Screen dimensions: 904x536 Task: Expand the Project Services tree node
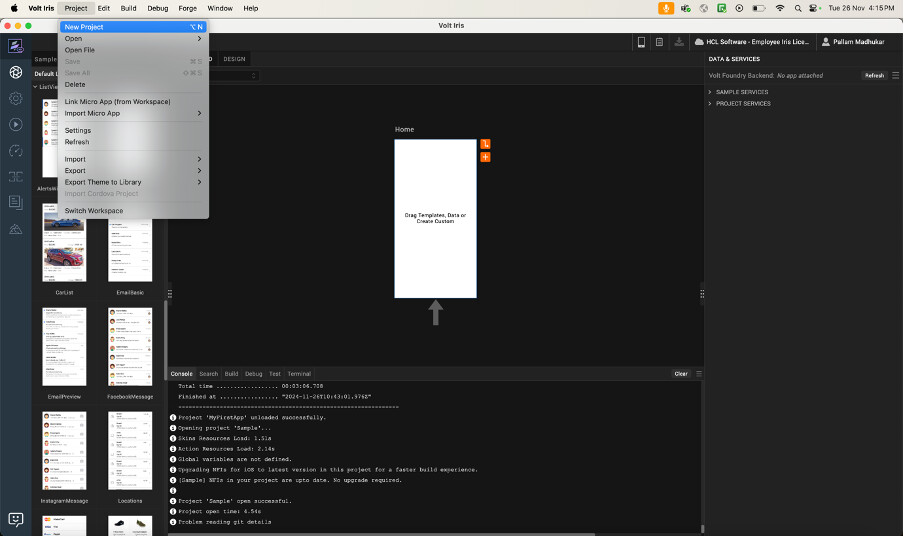[x=710, y=103]
